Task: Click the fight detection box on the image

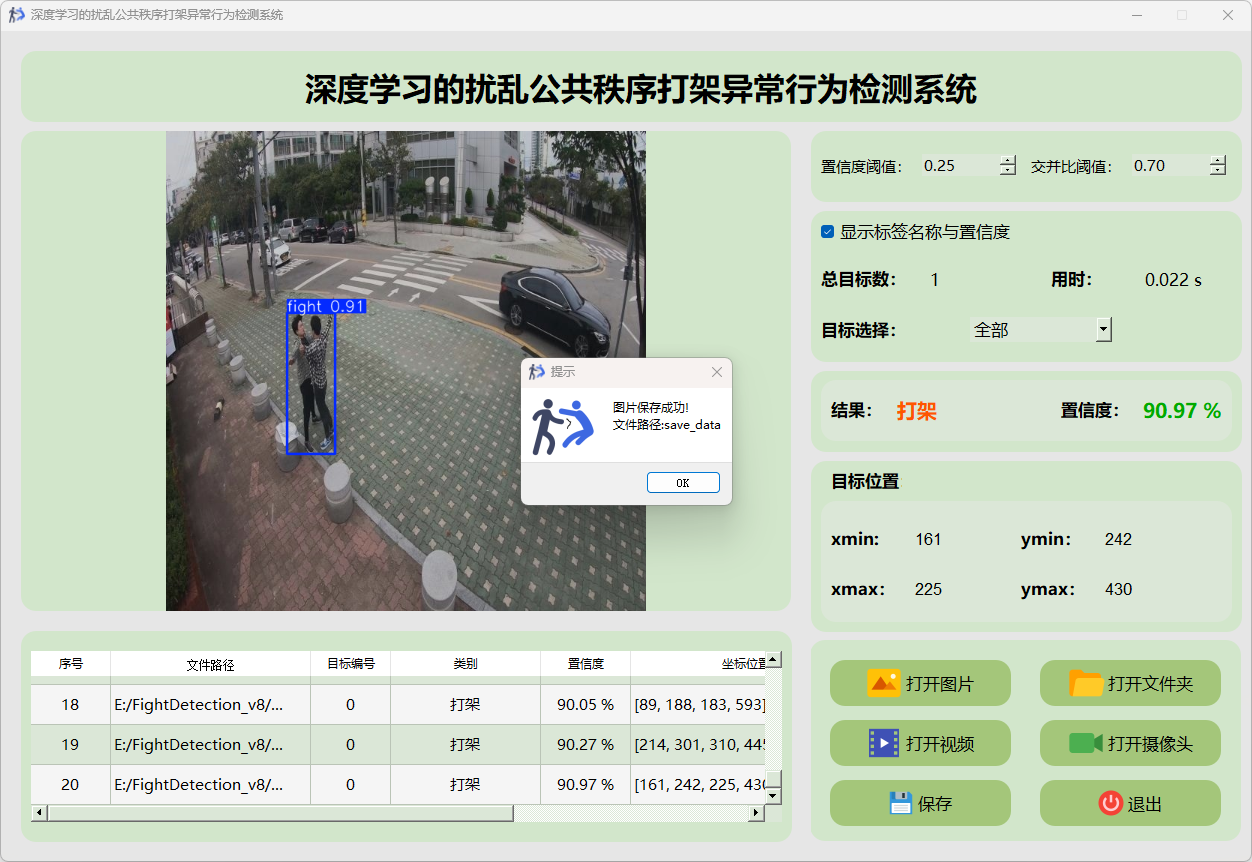Action: (311, 380)
